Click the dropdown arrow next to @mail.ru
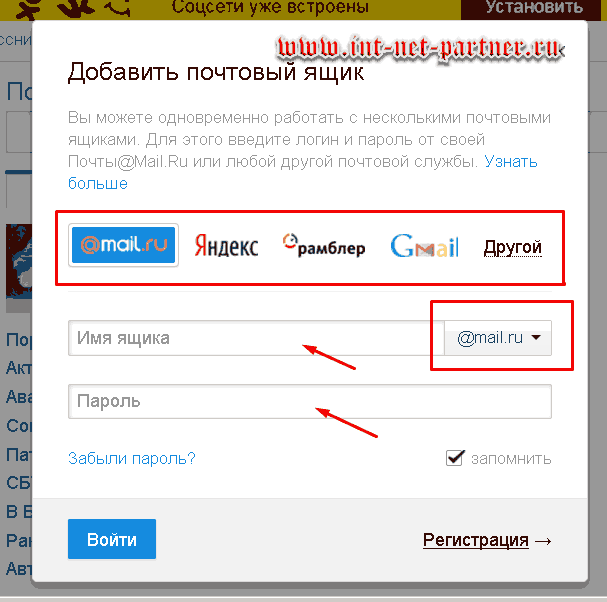Viewport: 607px width, 602px height. point(536,338)
